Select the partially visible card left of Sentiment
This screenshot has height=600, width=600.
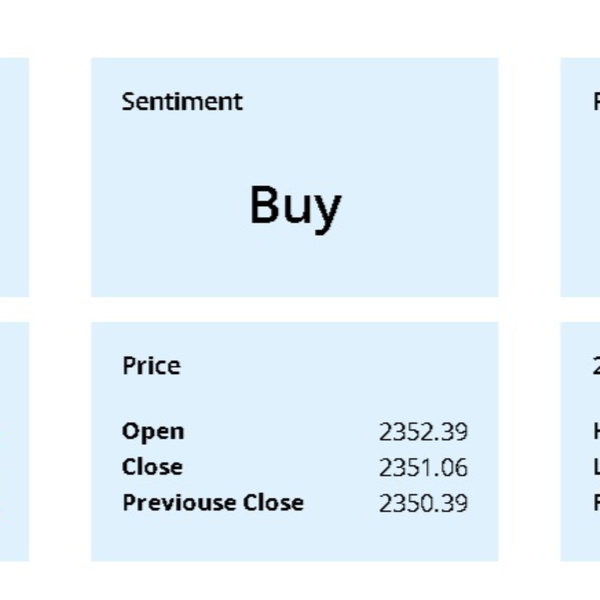(14, 178)
